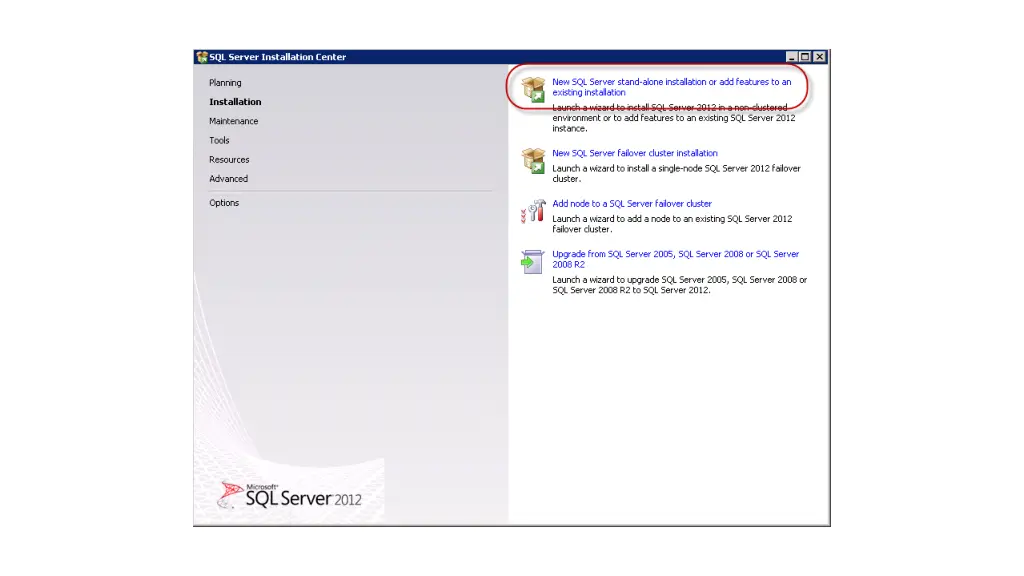View the Resources section
The height and width of the screenshot is (576, 1024).
[x=229, y=159]
